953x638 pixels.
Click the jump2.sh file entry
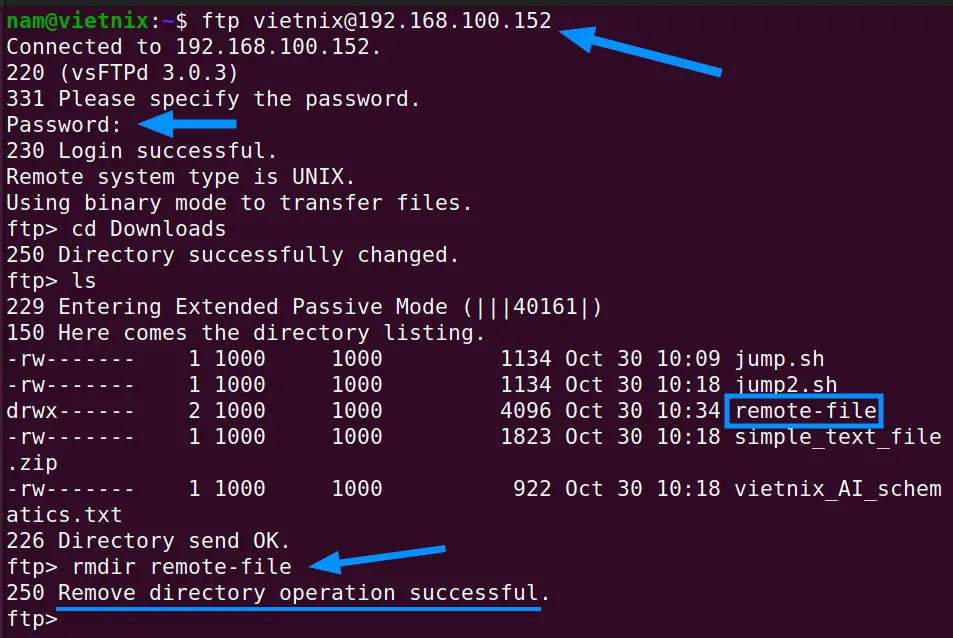786,385
